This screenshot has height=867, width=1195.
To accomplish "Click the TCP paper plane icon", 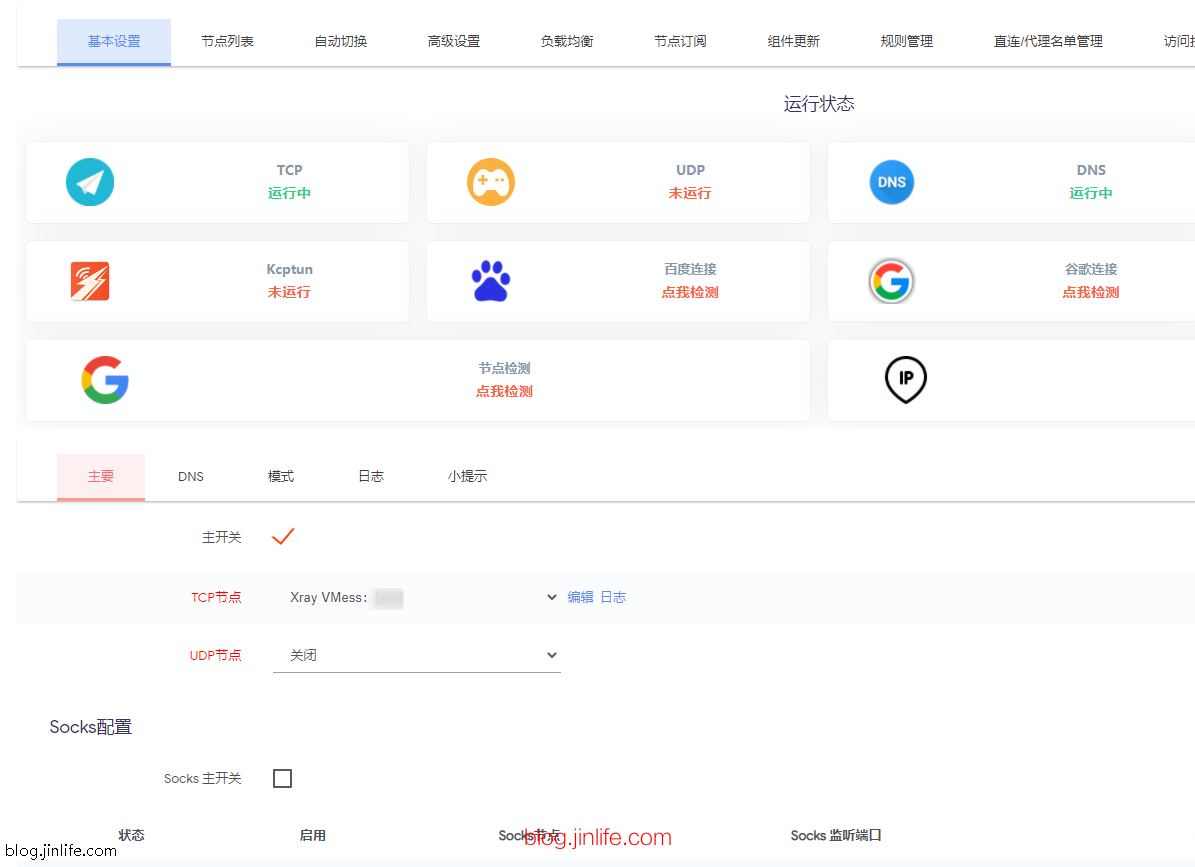I will (x=90, y=182).
